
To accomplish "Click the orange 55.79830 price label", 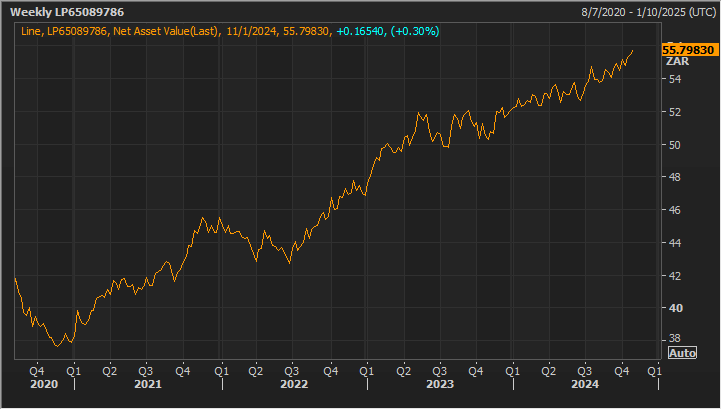I will click(x=690, y=50).
